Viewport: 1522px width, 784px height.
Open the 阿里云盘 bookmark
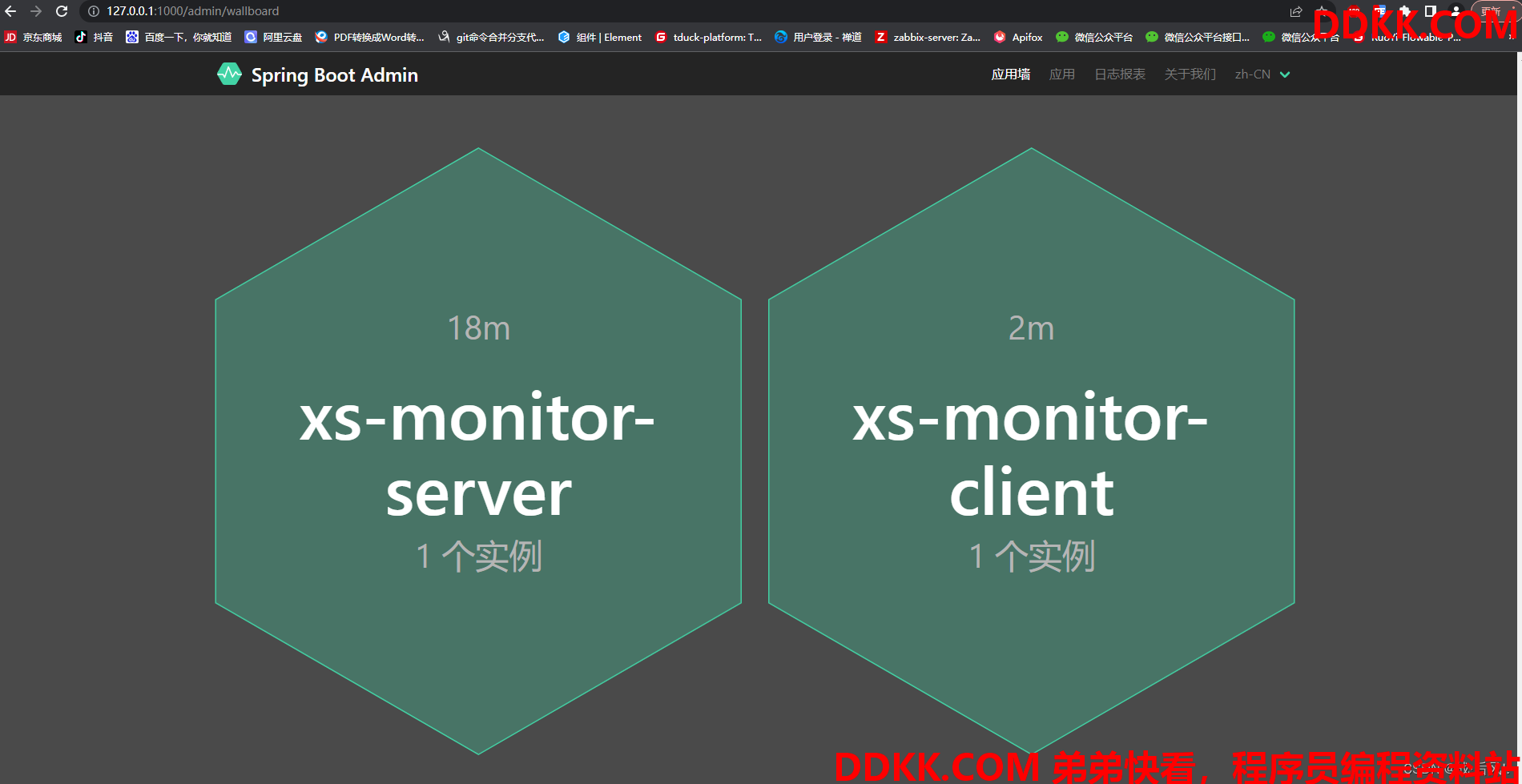(x=273, y=37)
